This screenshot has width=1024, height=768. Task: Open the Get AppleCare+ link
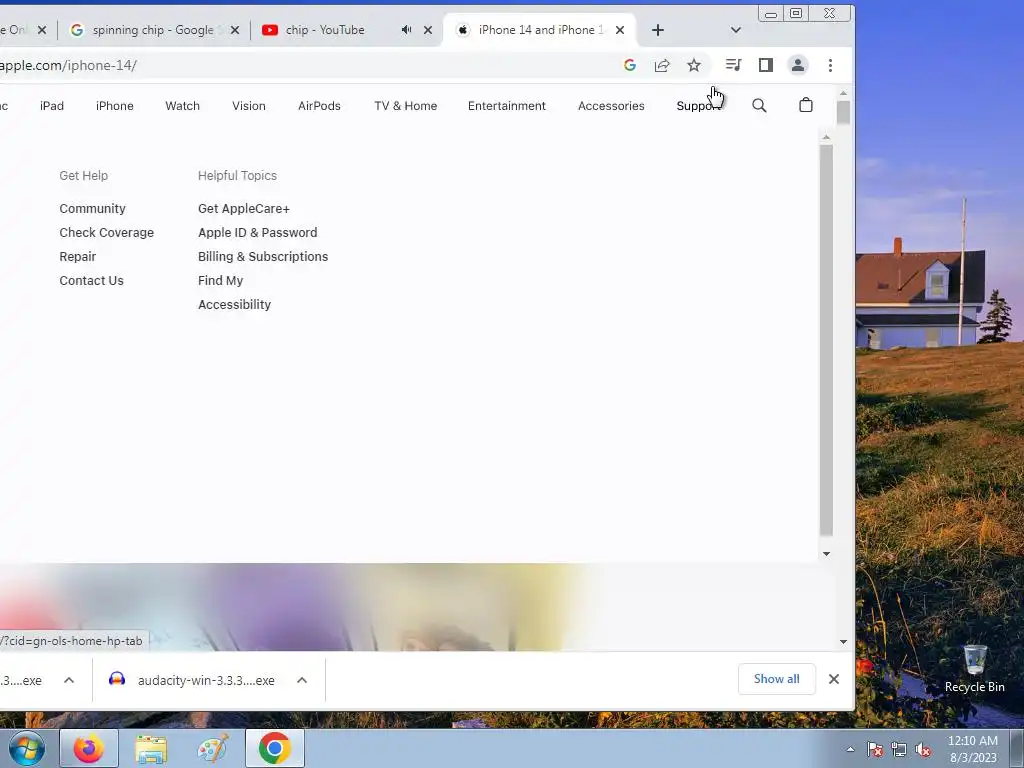click(x=244, y=208)
